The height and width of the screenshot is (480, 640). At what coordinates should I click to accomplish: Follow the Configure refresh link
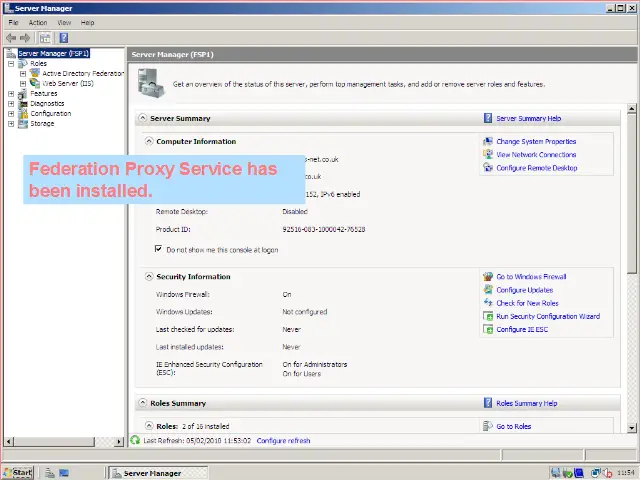point(283,441)
